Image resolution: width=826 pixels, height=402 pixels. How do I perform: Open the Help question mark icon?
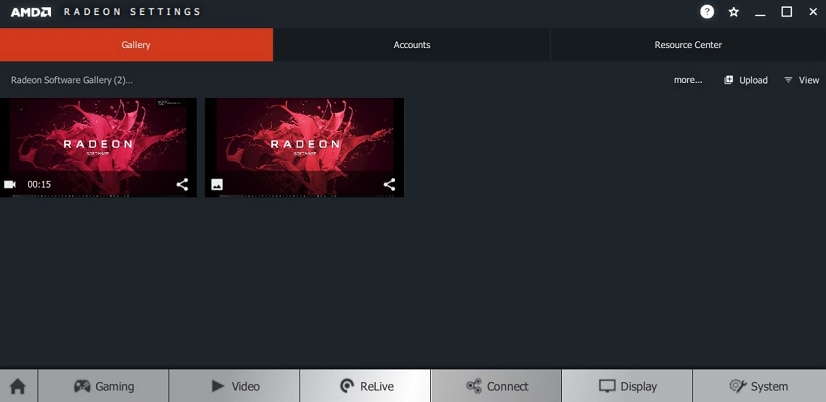click(x=707, y=12)
